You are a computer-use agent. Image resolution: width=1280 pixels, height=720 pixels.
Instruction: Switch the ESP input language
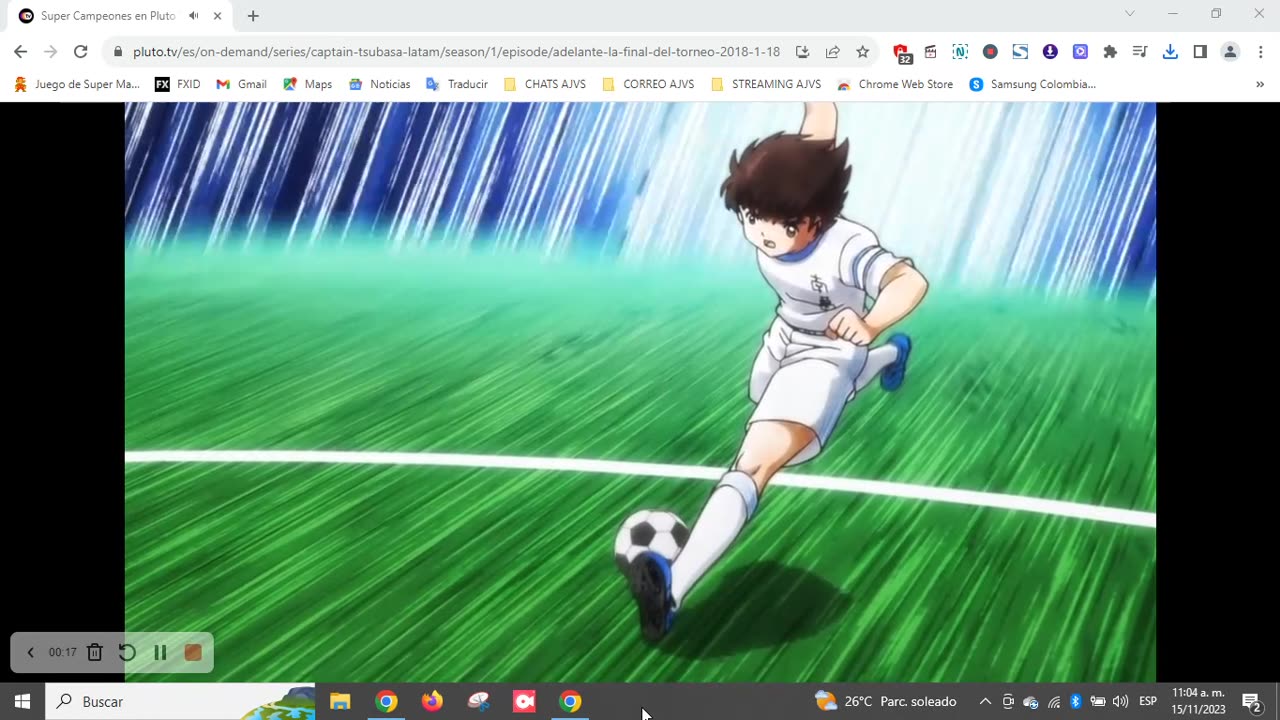(x=1148, y=701)
